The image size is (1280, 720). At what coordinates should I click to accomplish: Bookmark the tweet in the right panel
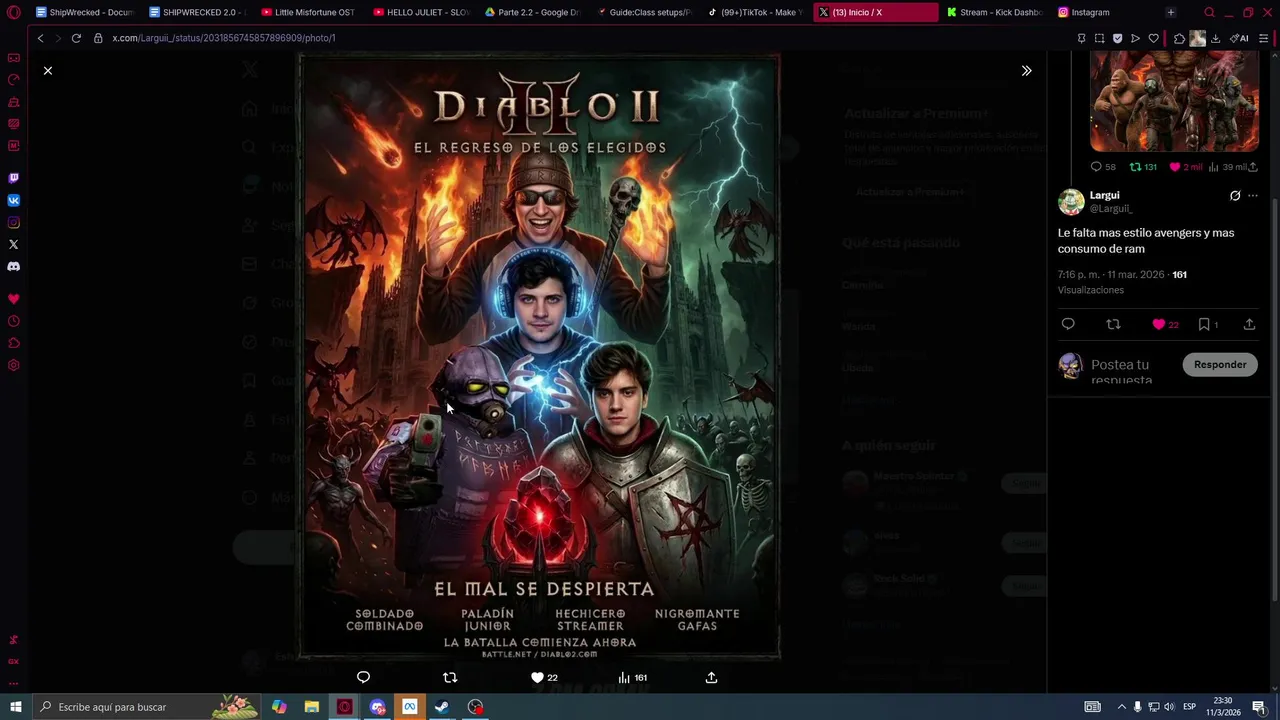(x=1204, y=324)
